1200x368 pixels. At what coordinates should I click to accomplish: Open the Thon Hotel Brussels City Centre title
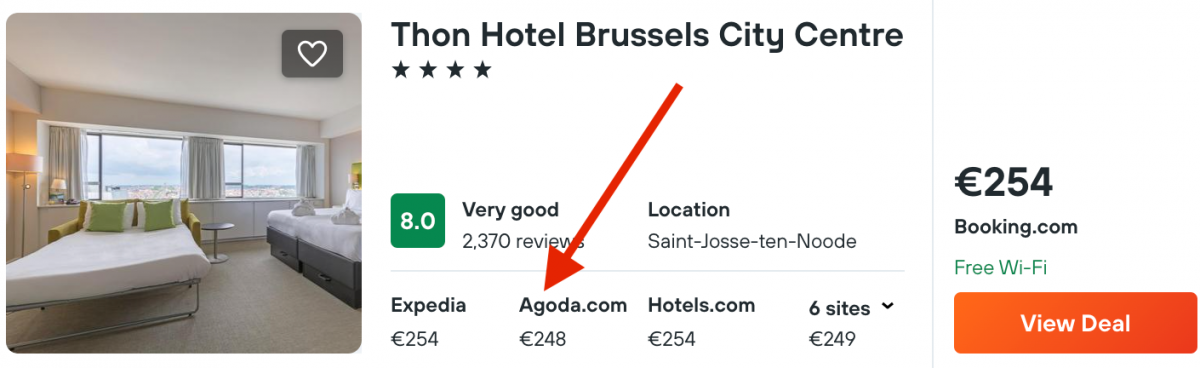[x=647, y=35]
